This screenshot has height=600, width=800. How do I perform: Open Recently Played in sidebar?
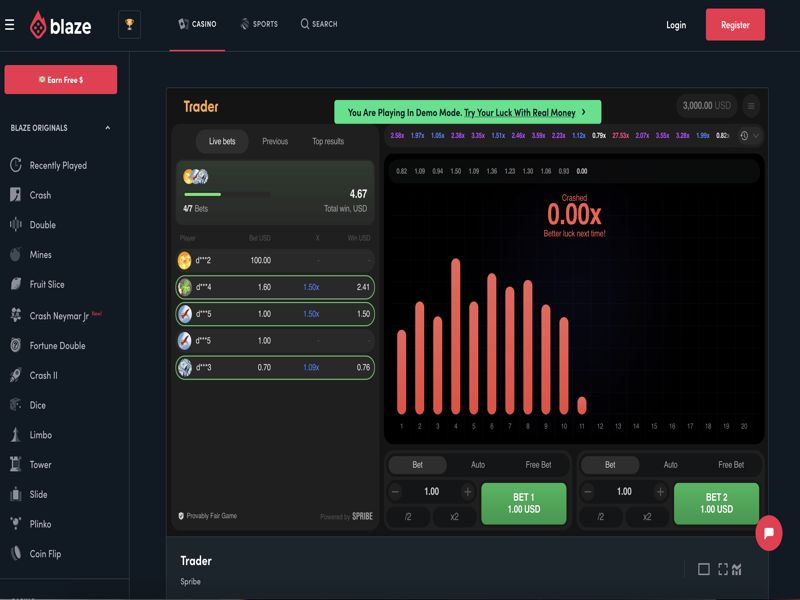coord(49,165)
